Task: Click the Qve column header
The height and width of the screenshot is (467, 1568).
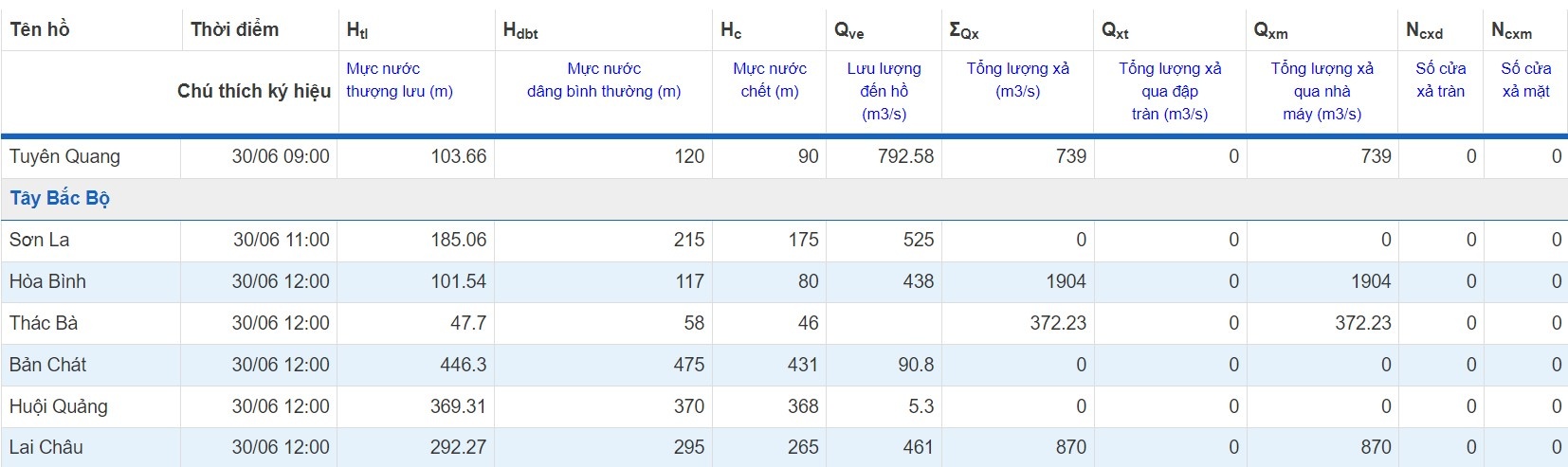Action: click(x=848, y=30)
